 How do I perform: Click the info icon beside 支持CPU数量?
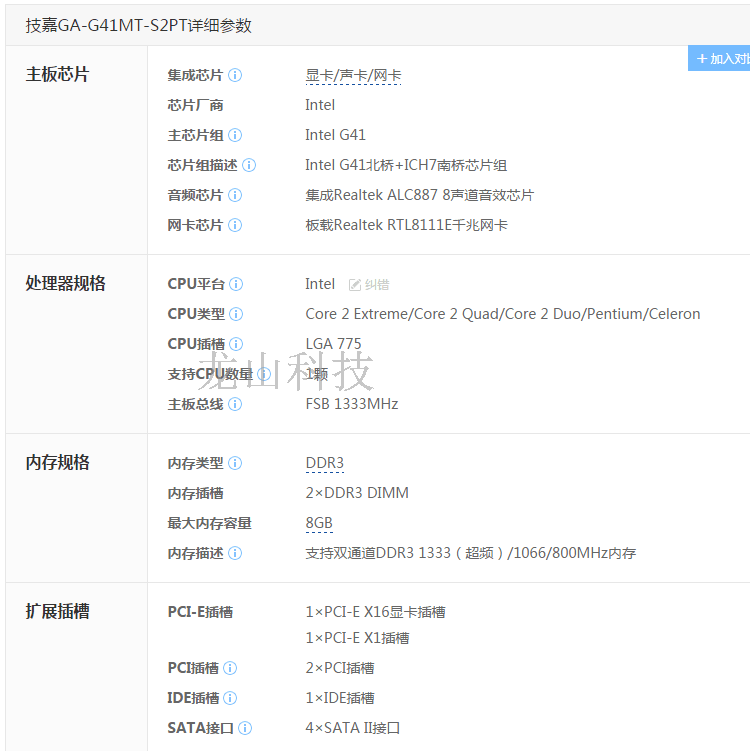(264, 374)
